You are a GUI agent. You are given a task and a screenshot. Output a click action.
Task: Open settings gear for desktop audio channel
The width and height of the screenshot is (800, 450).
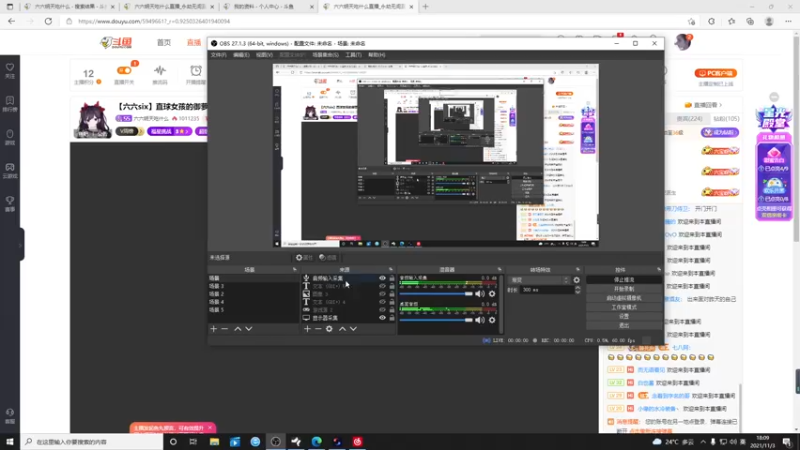pos(492,320)
